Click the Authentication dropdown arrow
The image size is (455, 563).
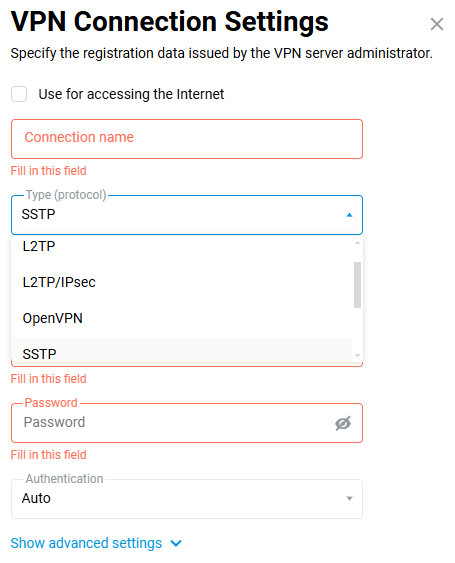pos(349,498)
